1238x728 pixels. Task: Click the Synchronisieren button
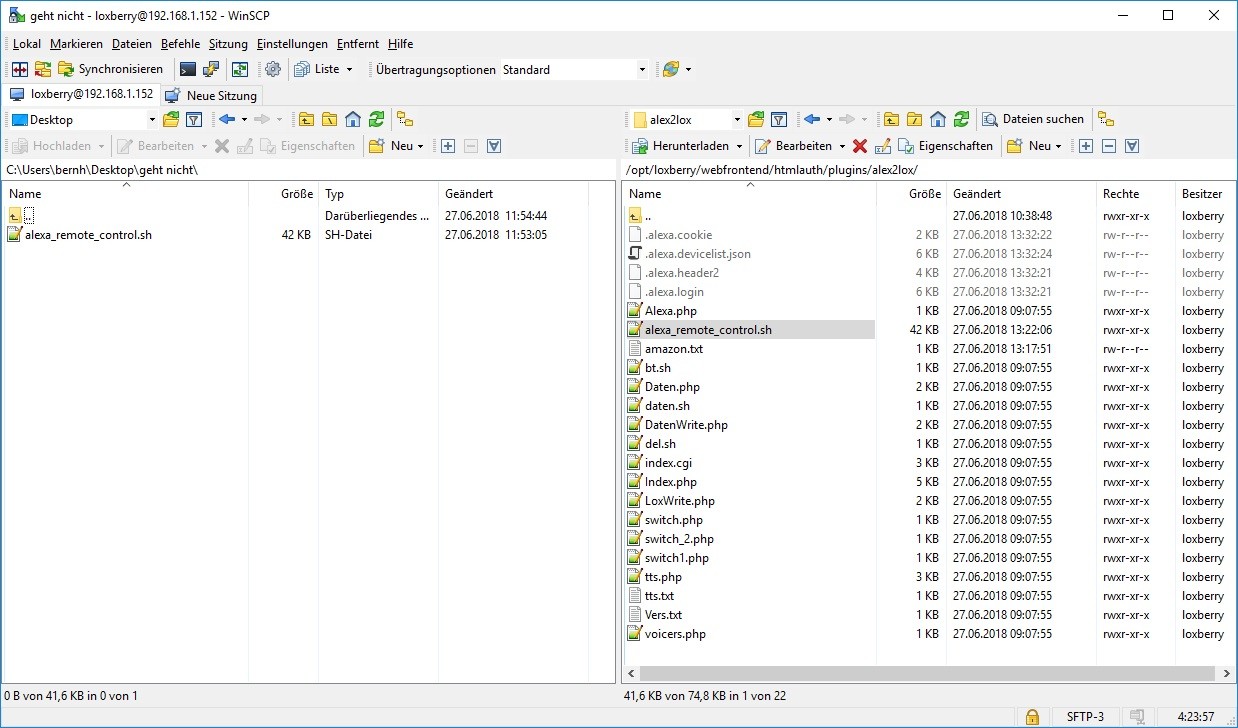(110, 69)
